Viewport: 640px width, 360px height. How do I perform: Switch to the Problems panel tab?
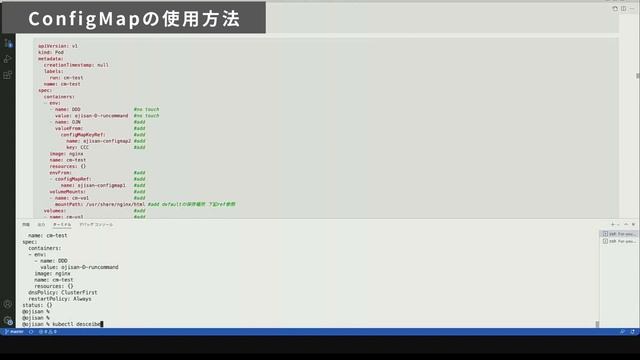26,224
